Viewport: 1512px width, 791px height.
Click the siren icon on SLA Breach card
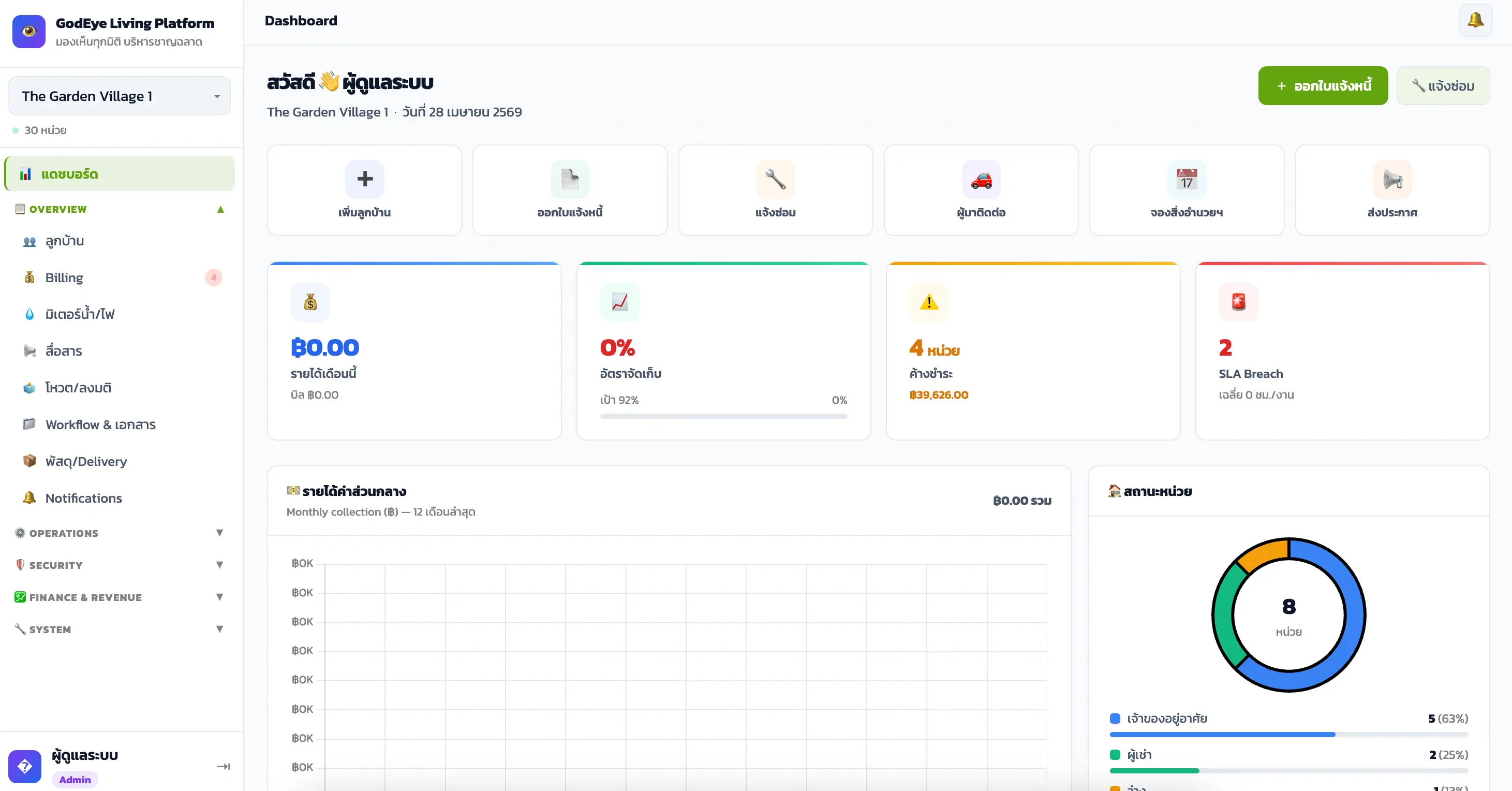tap(1238, 302)
